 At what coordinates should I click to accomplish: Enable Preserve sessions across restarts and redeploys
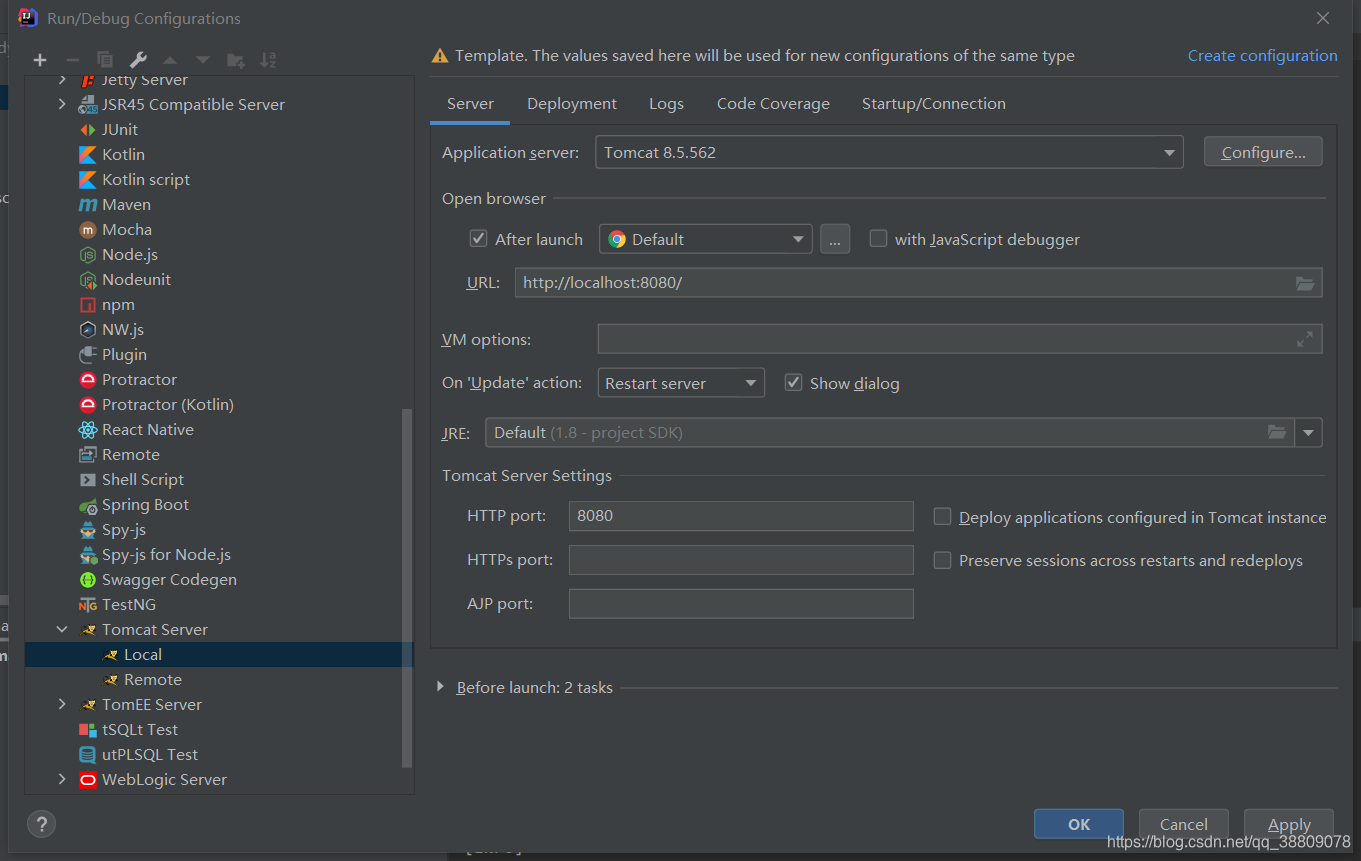point(942,560)
